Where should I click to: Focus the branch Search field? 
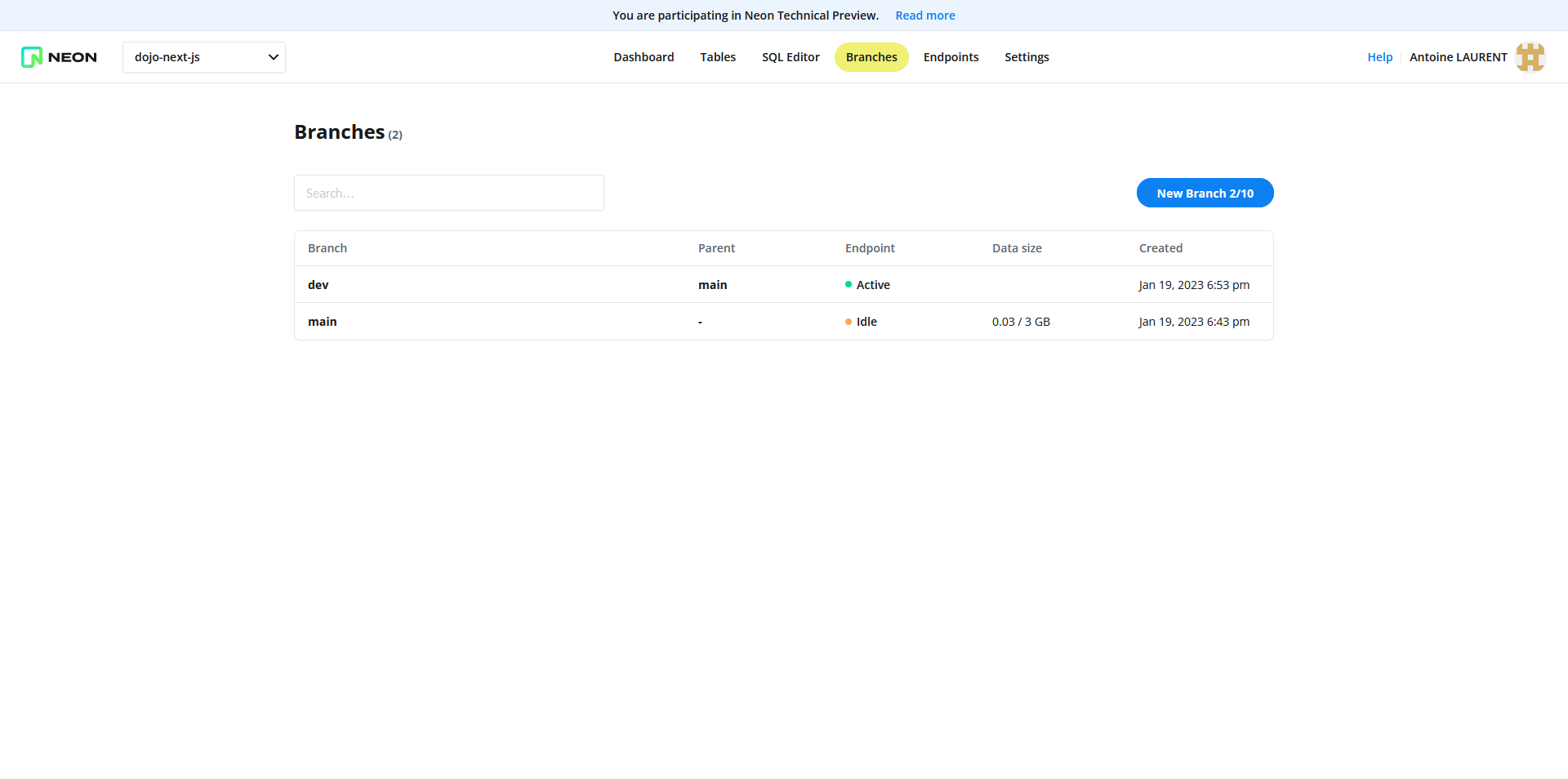(449, 193)
